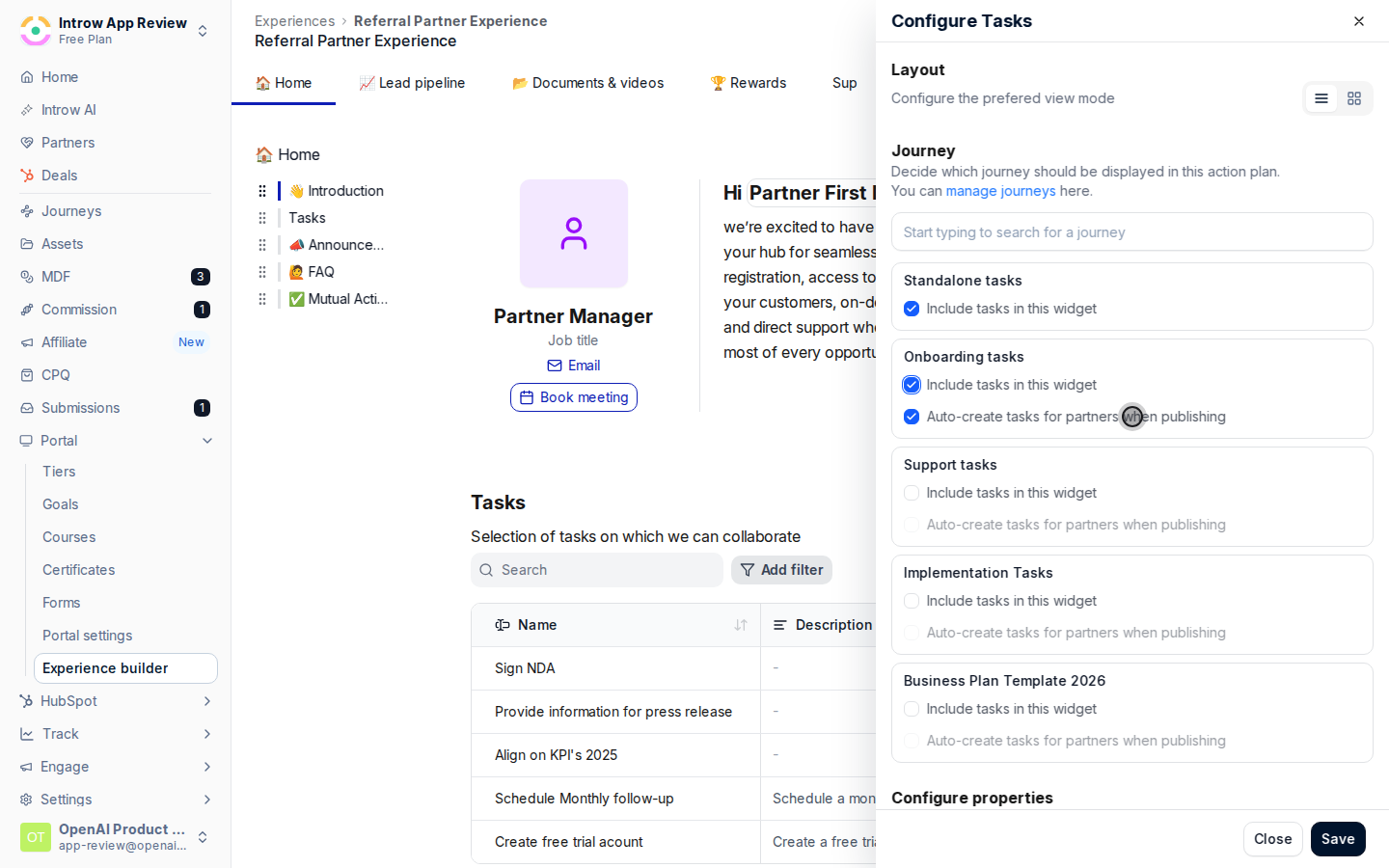Image resolution: width=1389 pixels, height=868 pixels.
Task: Open the manage journeys link
Action: [x=1000, y=191]
